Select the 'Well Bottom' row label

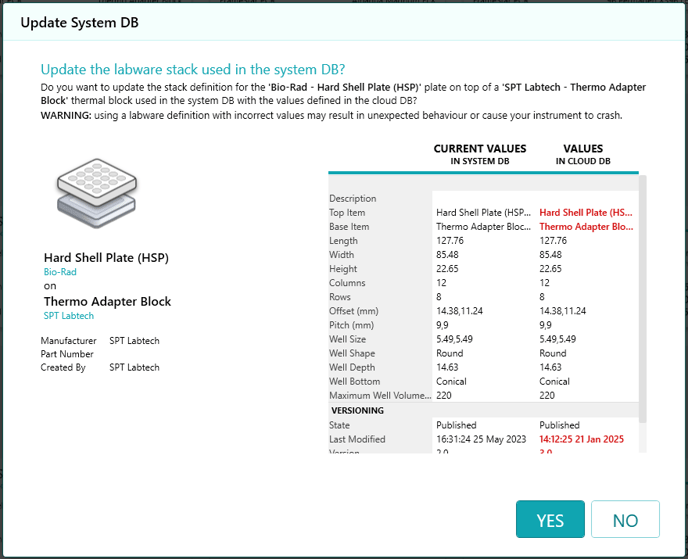pos(355,381)
